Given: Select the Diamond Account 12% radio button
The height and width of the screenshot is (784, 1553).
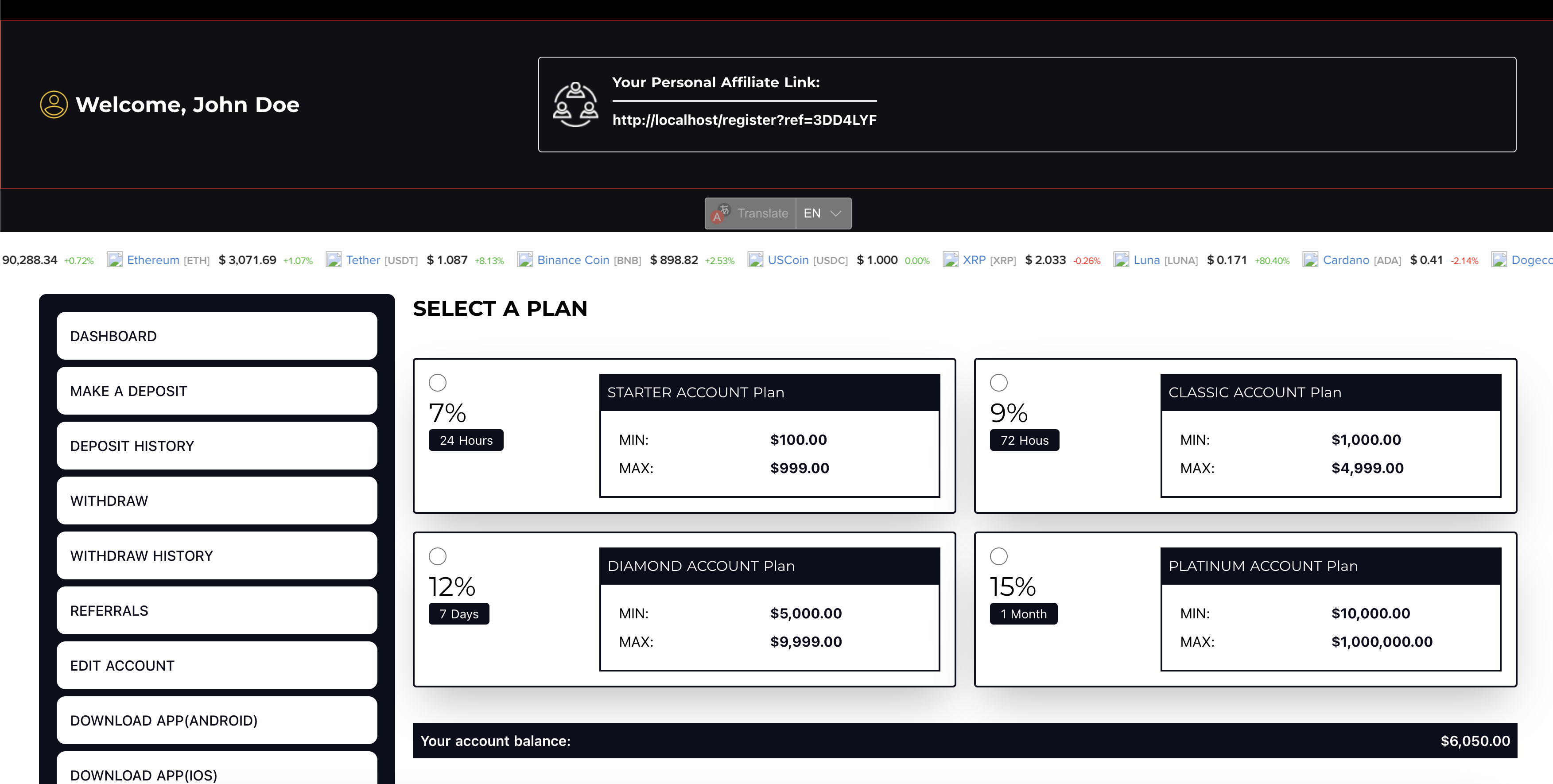Looking at the screenshot, I should coord(437,556).
